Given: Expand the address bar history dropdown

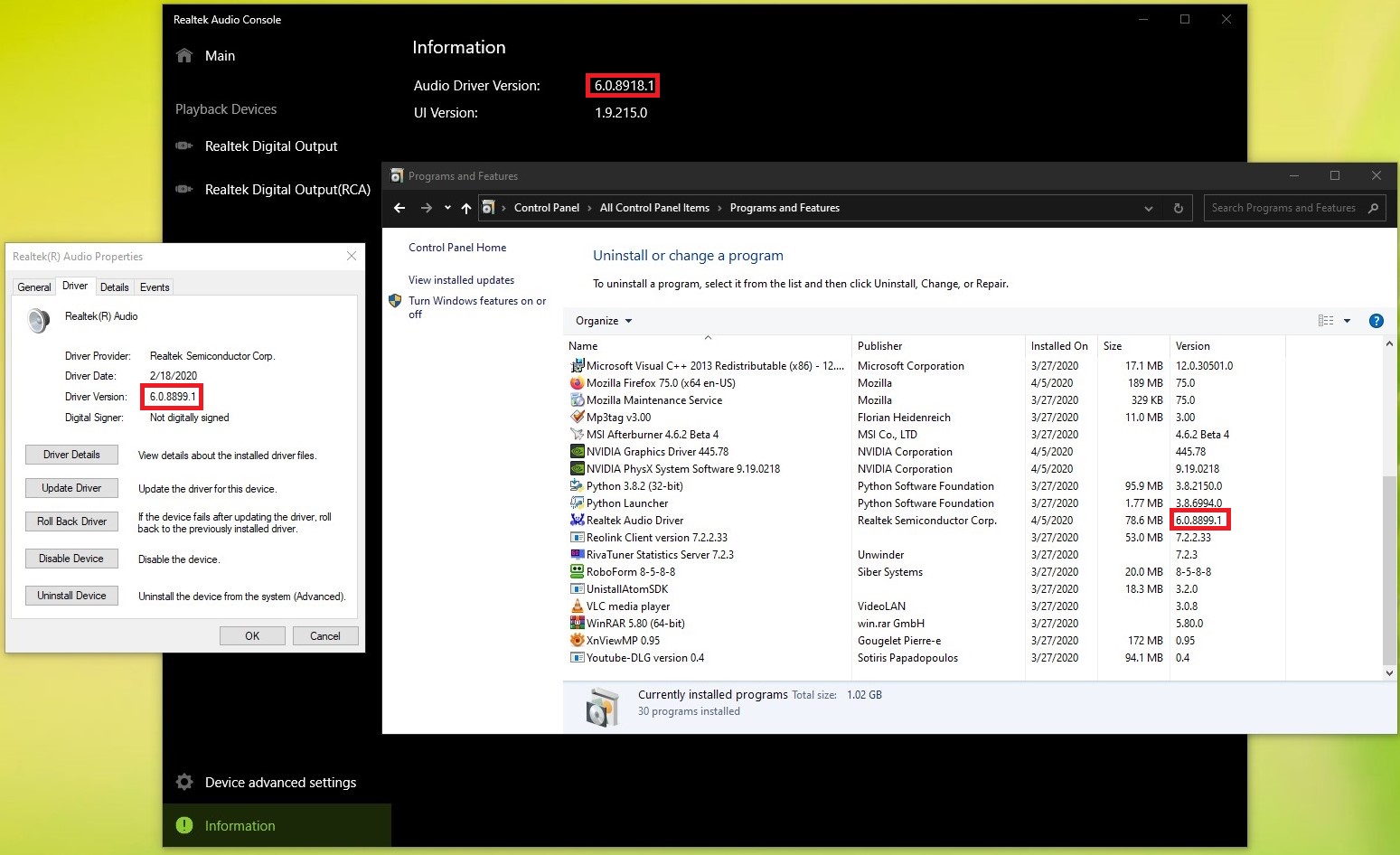Looking at the screenshot, I should click(x=1149, y=208).
